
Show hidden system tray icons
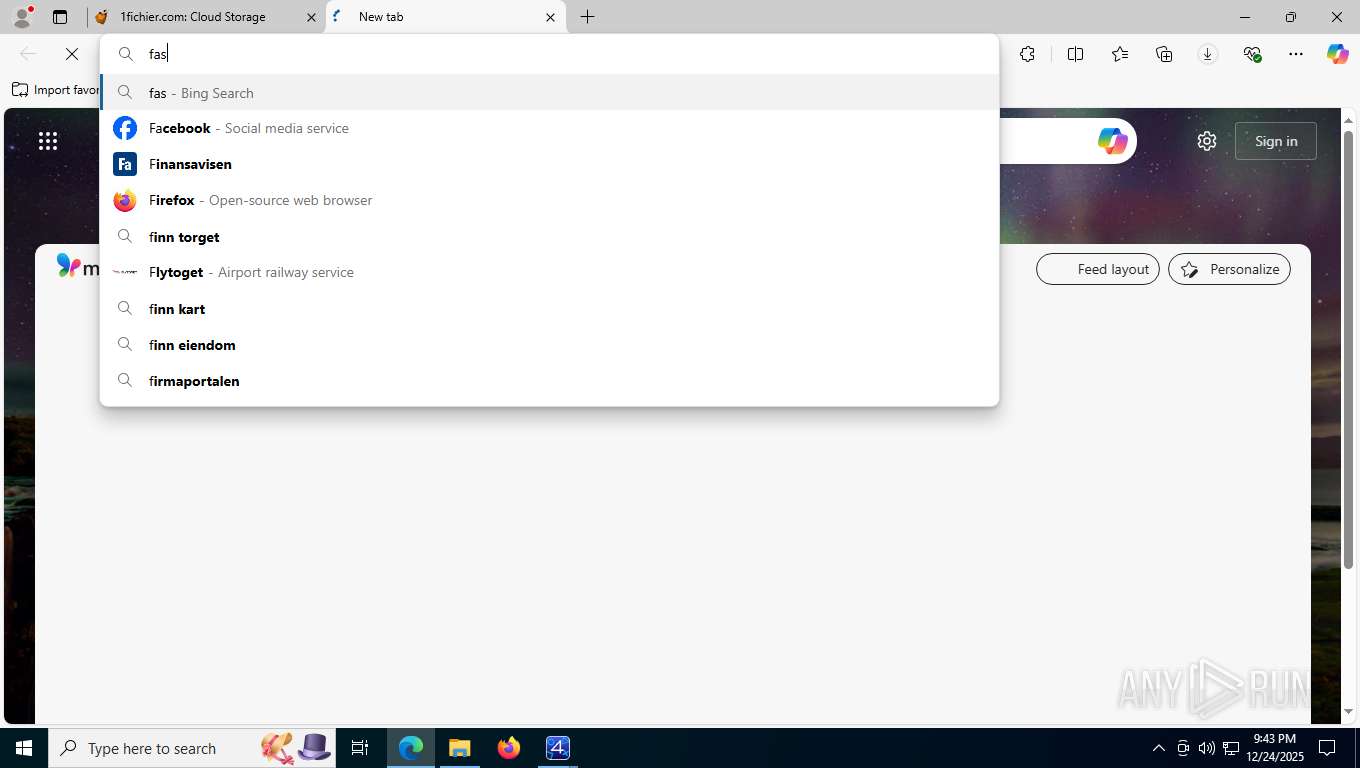1158,748
